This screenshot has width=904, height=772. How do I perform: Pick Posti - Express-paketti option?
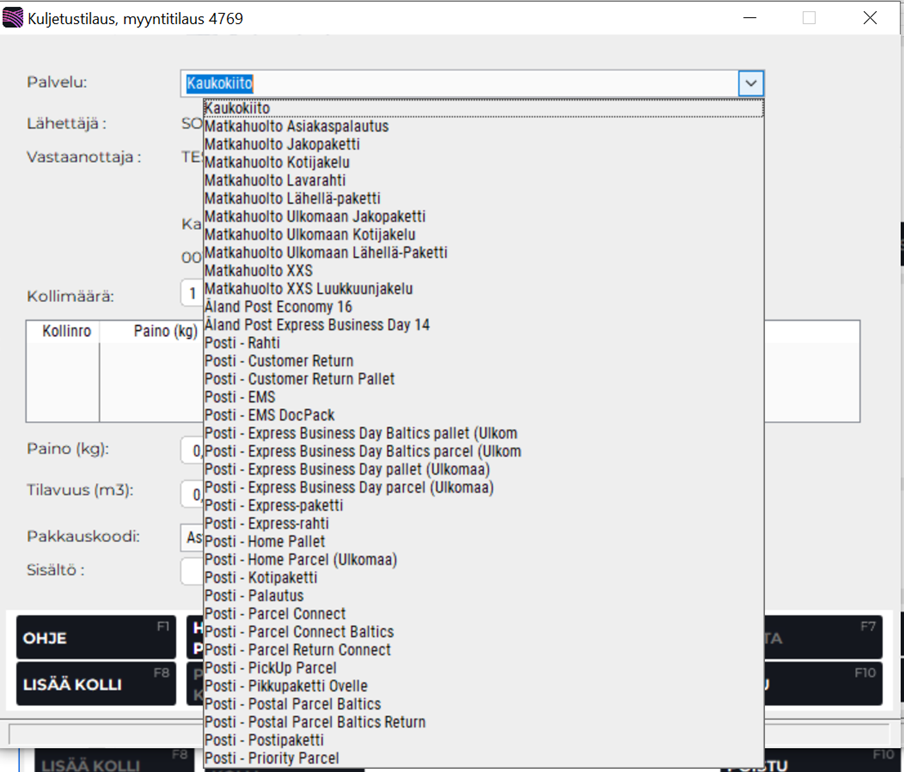coord(273,505)
